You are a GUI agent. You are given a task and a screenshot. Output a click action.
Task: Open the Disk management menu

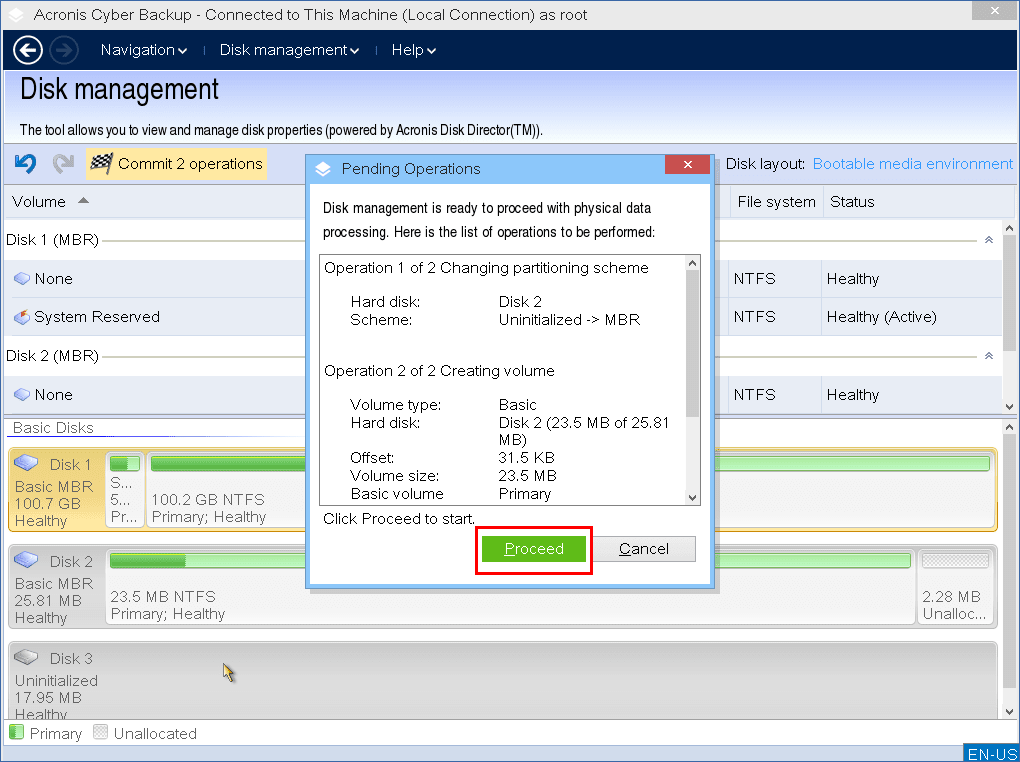coord(289,50)
